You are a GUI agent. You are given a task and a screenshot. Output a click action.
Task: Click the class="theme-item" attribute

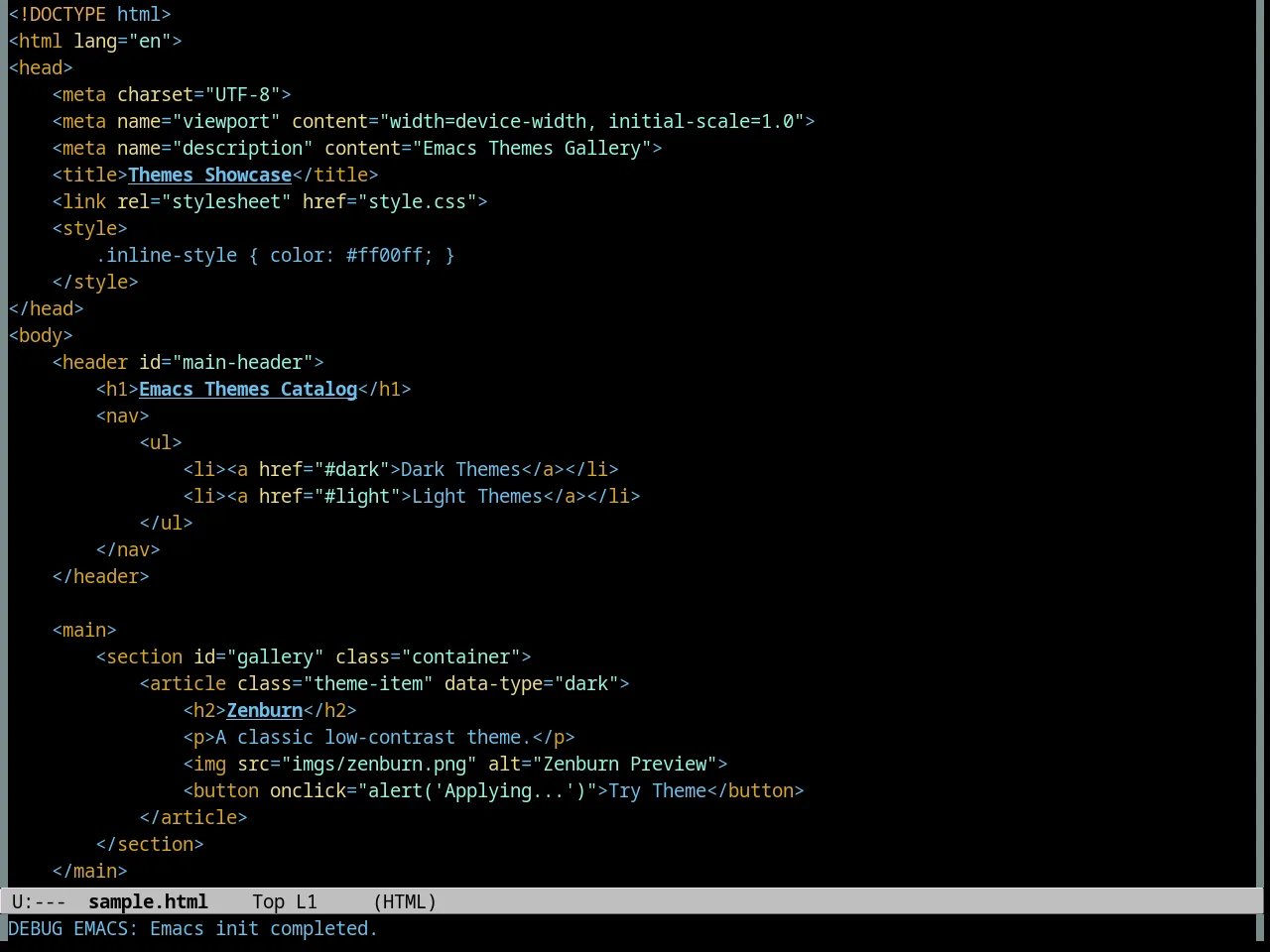[335, 683]
